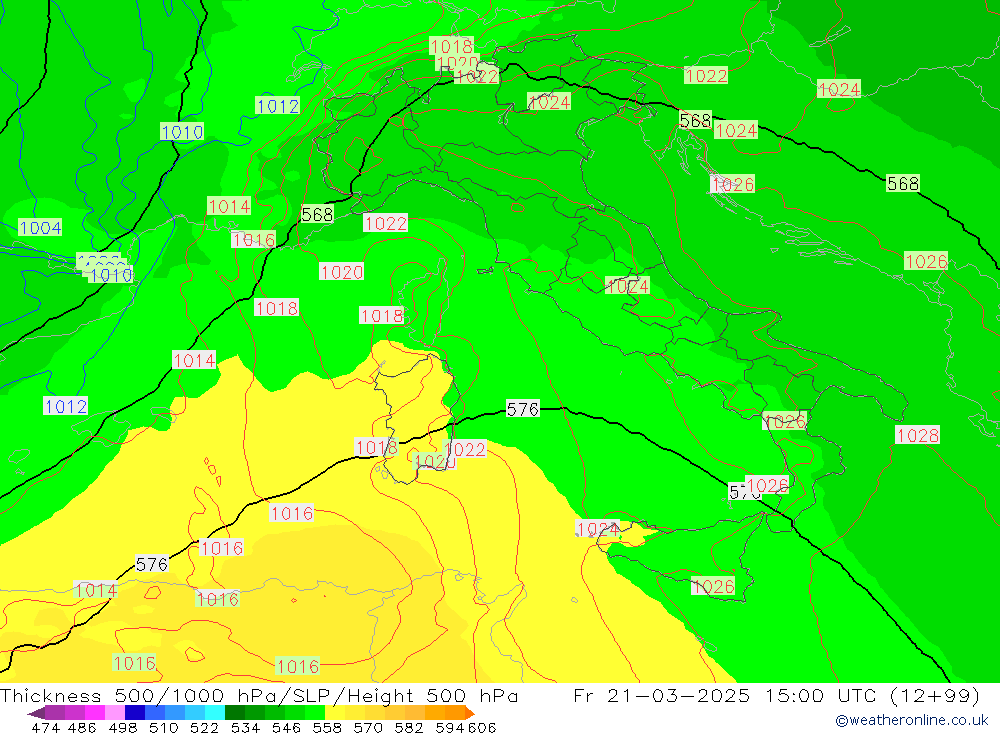Pick the bright yellow swatch after 558
The width and height of the screenshot is (1000, 733).
(x=335, y=713)
